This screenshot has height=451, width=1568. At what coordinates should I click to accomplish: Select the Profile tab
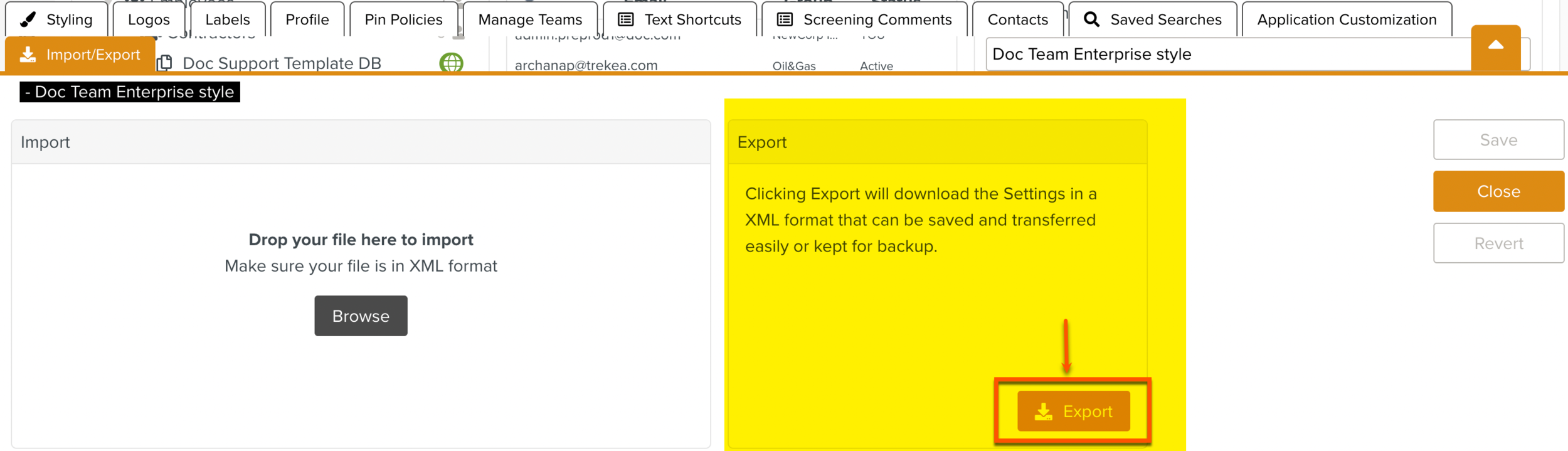click(x=307, y=19)
